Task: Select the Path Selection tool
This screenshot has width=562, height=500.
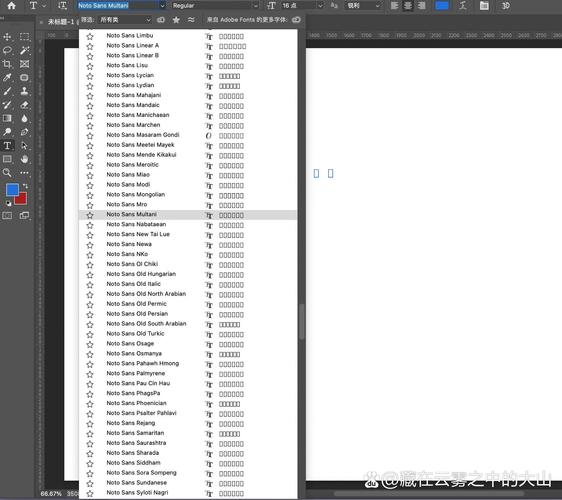Action: pyautogui.click(x=24, y=146)
